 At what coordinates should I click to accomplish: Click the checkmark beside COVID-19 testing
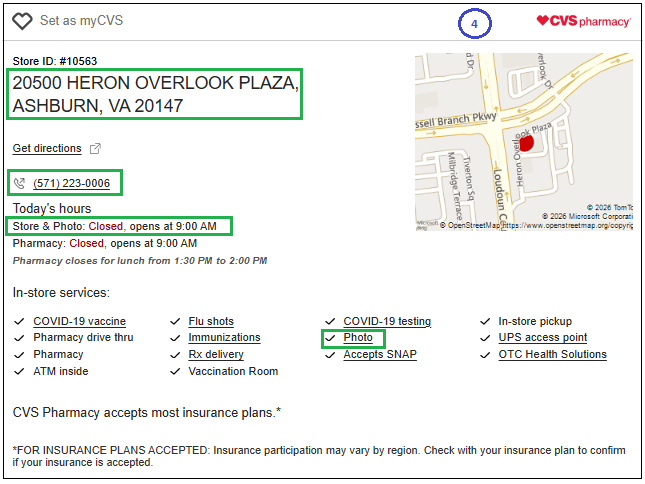(x=330, y=321)
